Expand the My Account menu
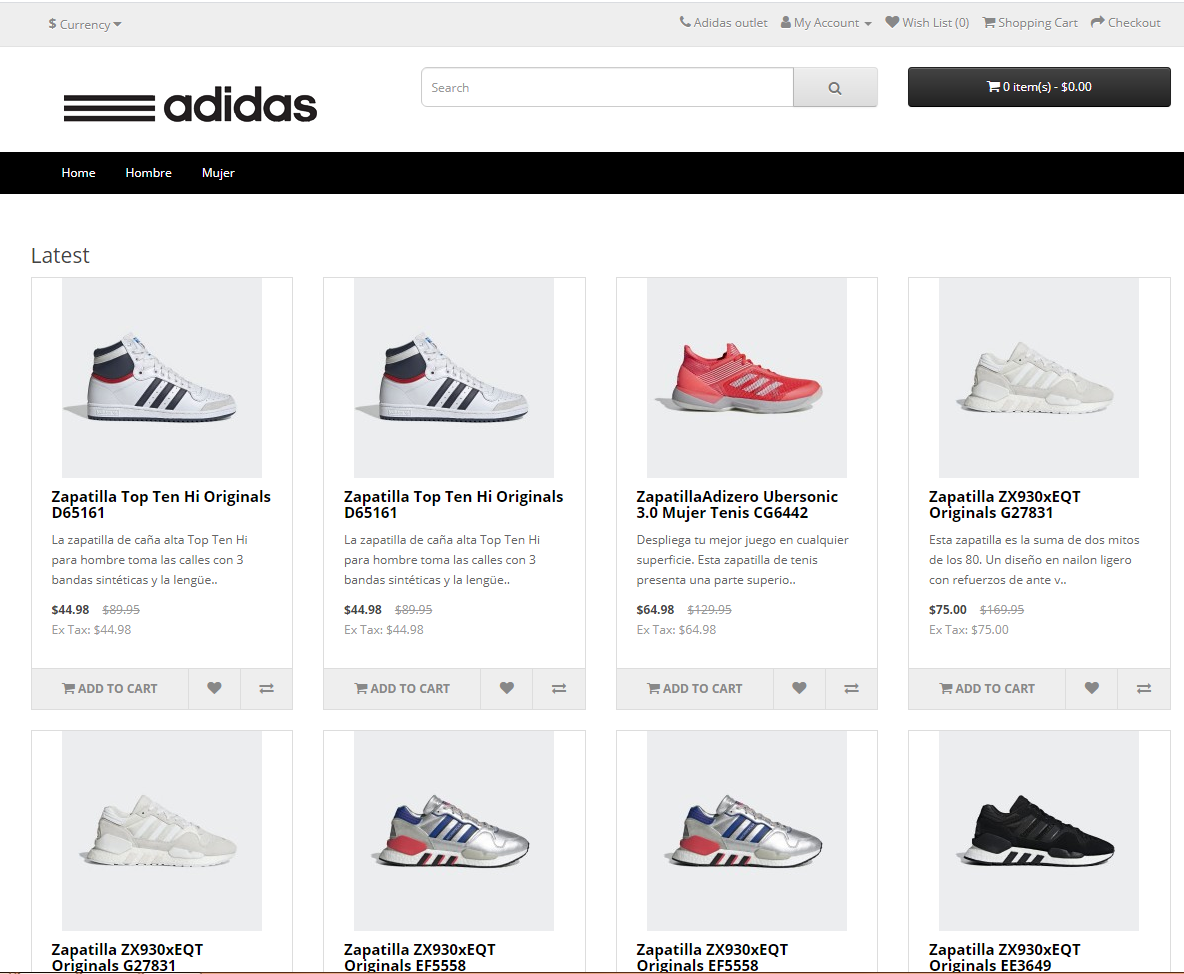Image resolution: width=1184 pixels, height=974 pixels. click(826, 23)
